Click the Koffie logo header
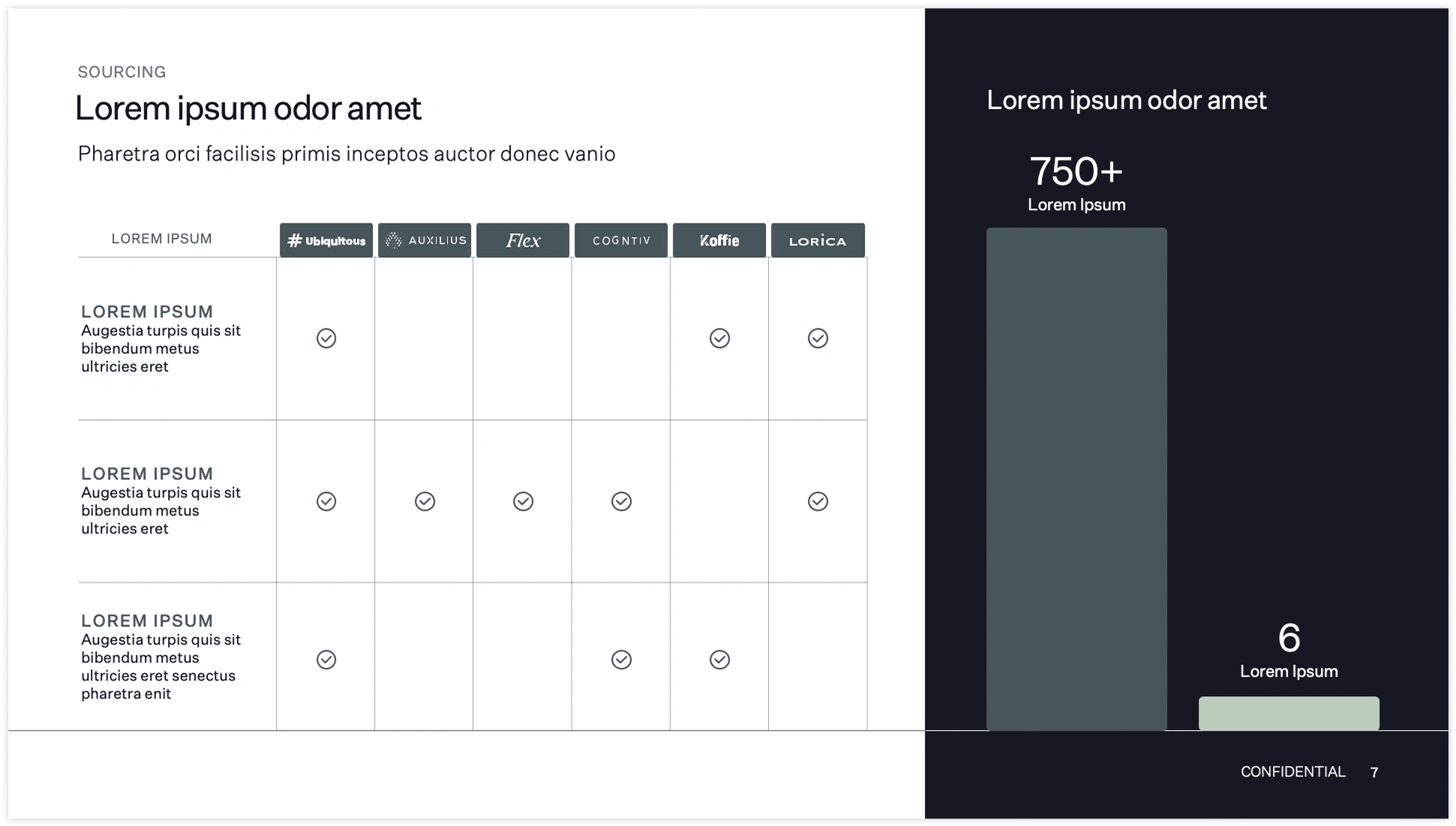 (x=719, y=240)
